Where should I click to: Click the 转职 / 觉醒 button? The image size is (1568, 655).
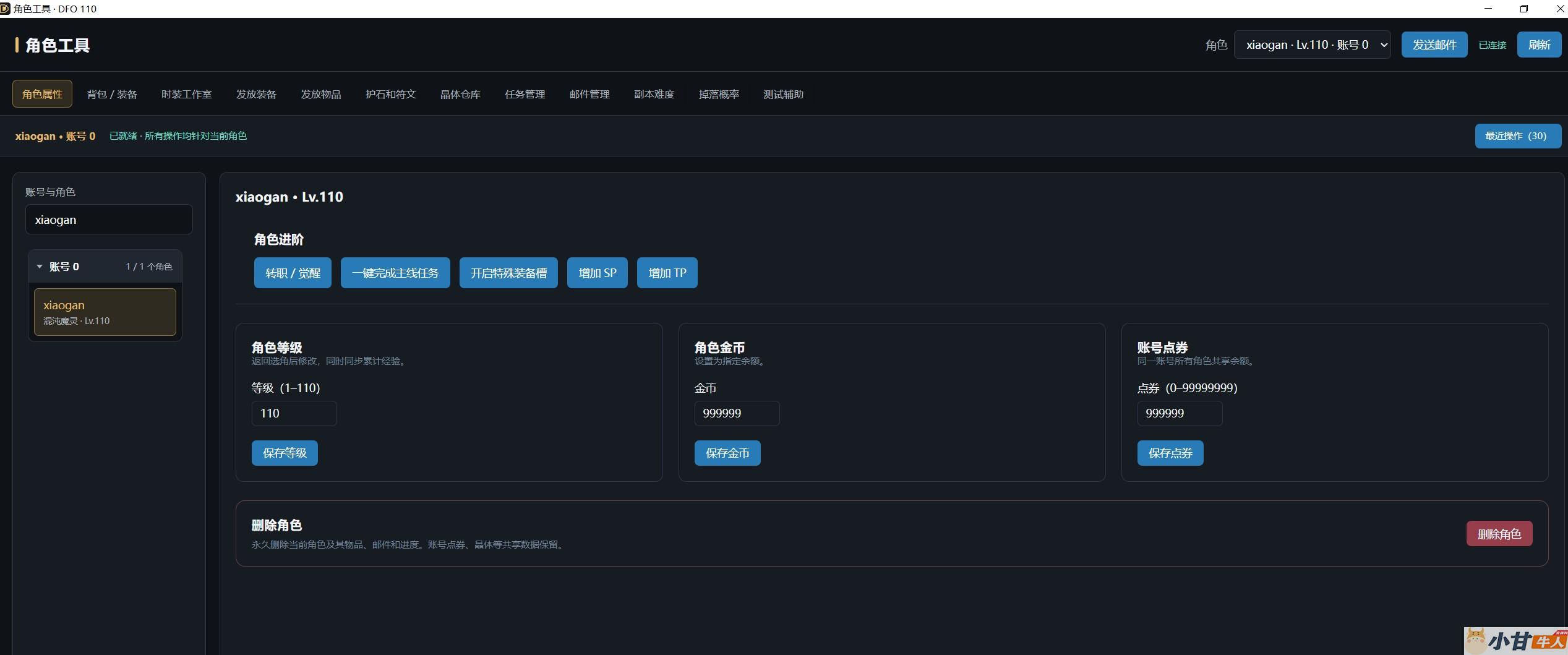click(293, 273)
